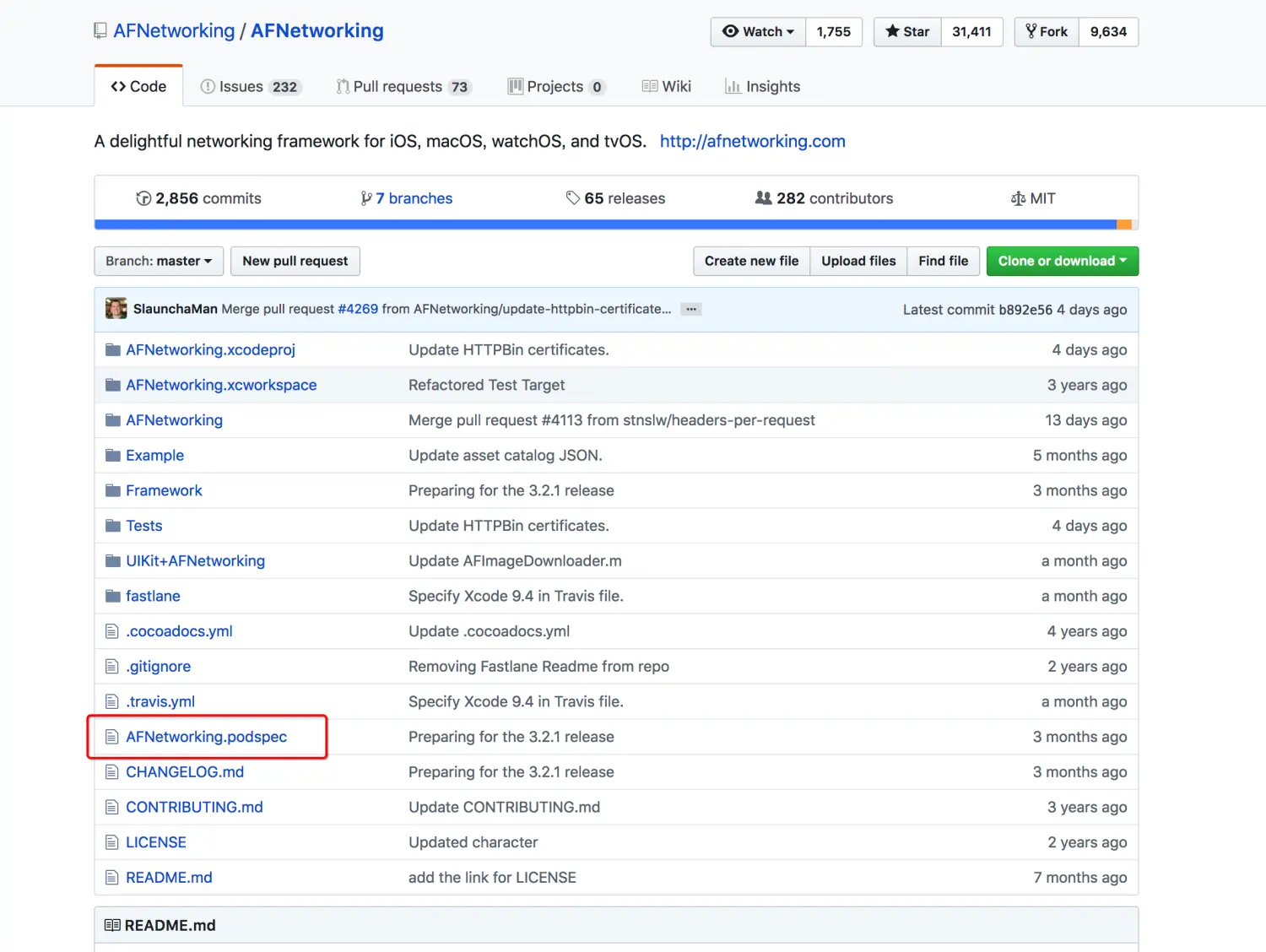The height and width of the screenshot is (952, 1266).
Task: Open latest commit hash b892e56
Action: (x=1025, y=310)
